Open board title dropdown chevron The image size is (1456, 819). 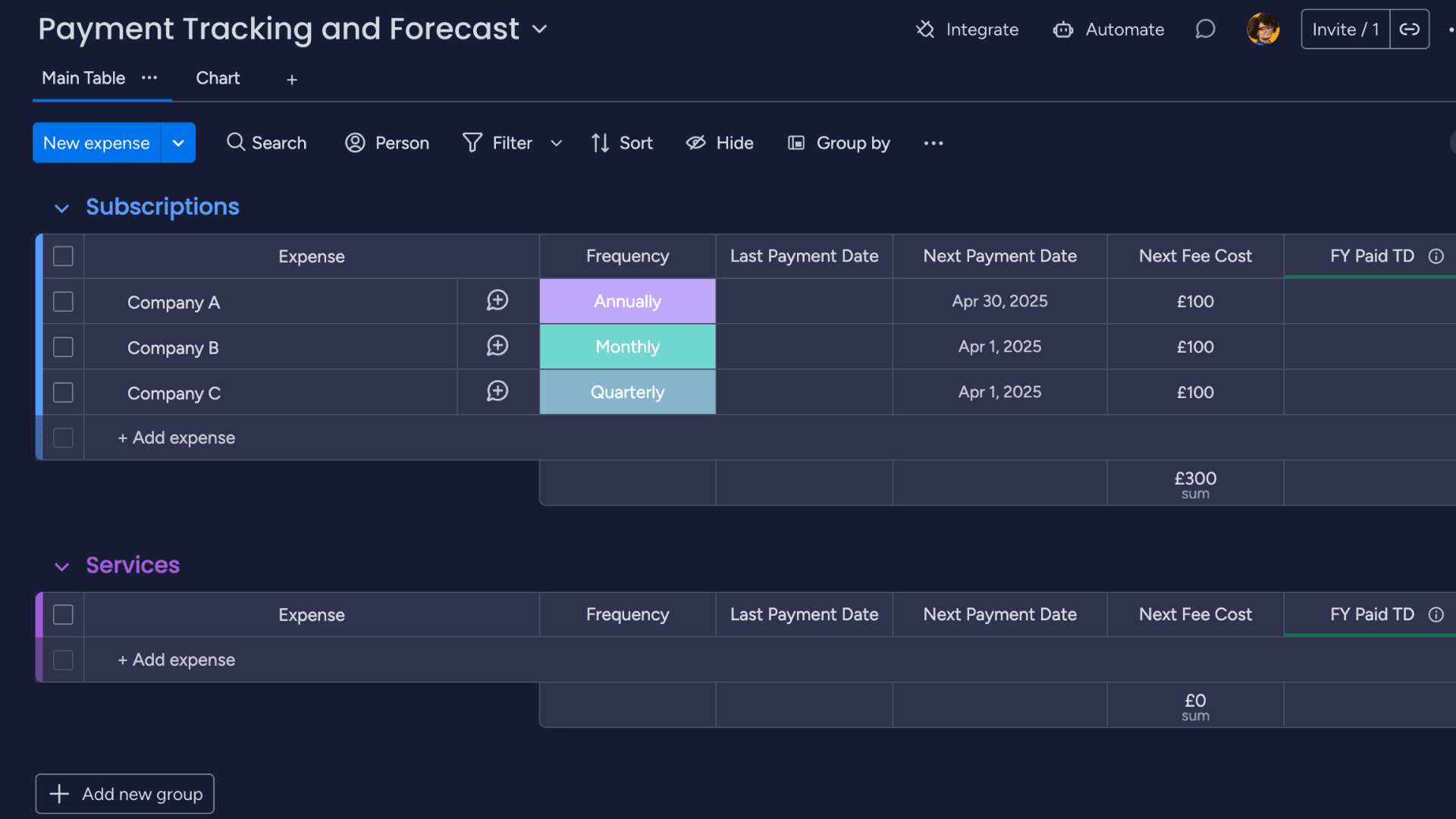[540, 30]
